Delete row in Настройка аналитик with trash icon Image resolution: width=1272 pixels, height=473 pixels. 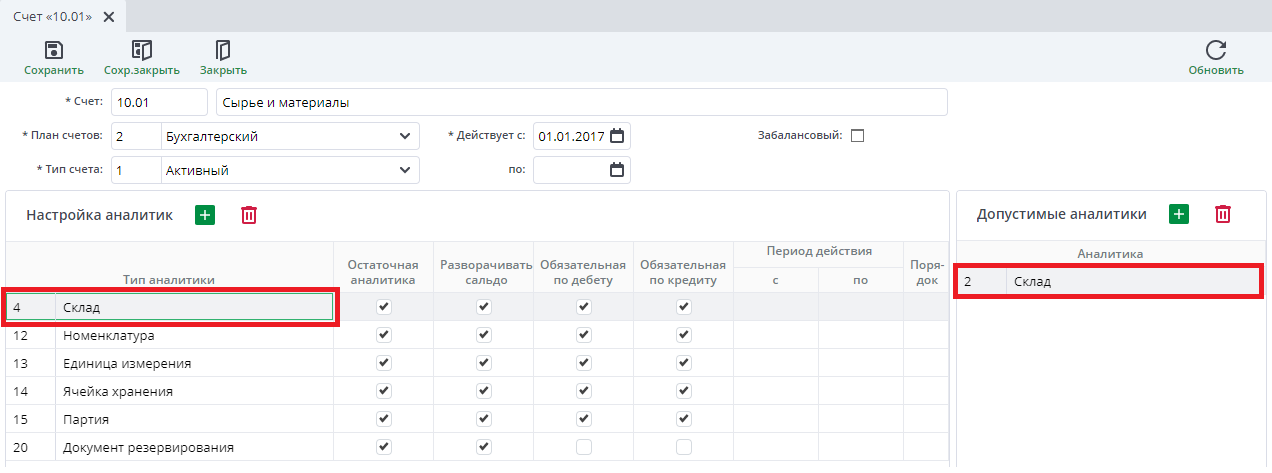249,215
